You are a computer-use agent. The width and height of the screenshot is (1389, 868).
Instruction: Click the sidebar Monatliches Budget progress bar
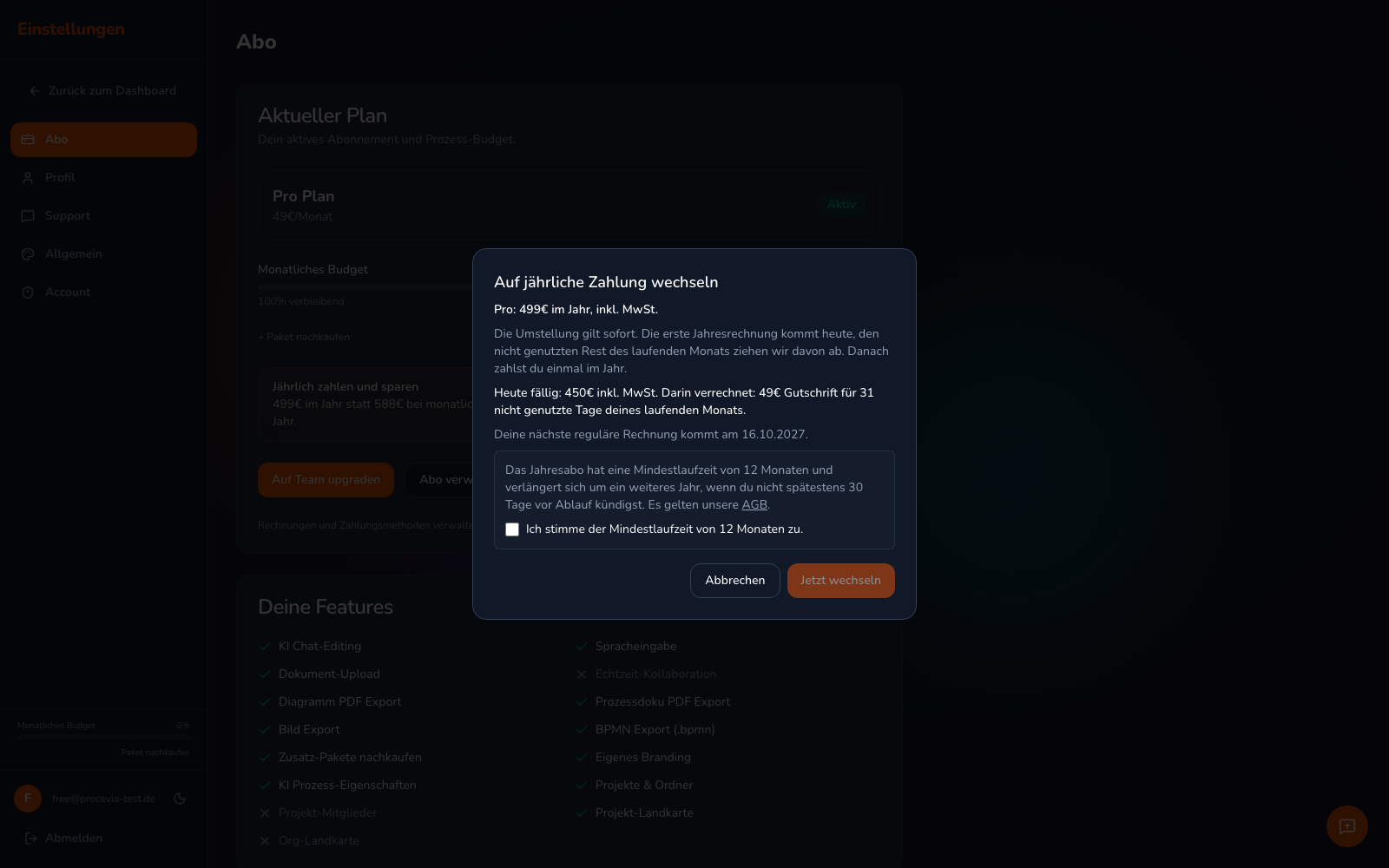pyautogui.click(x=103, y=737)
